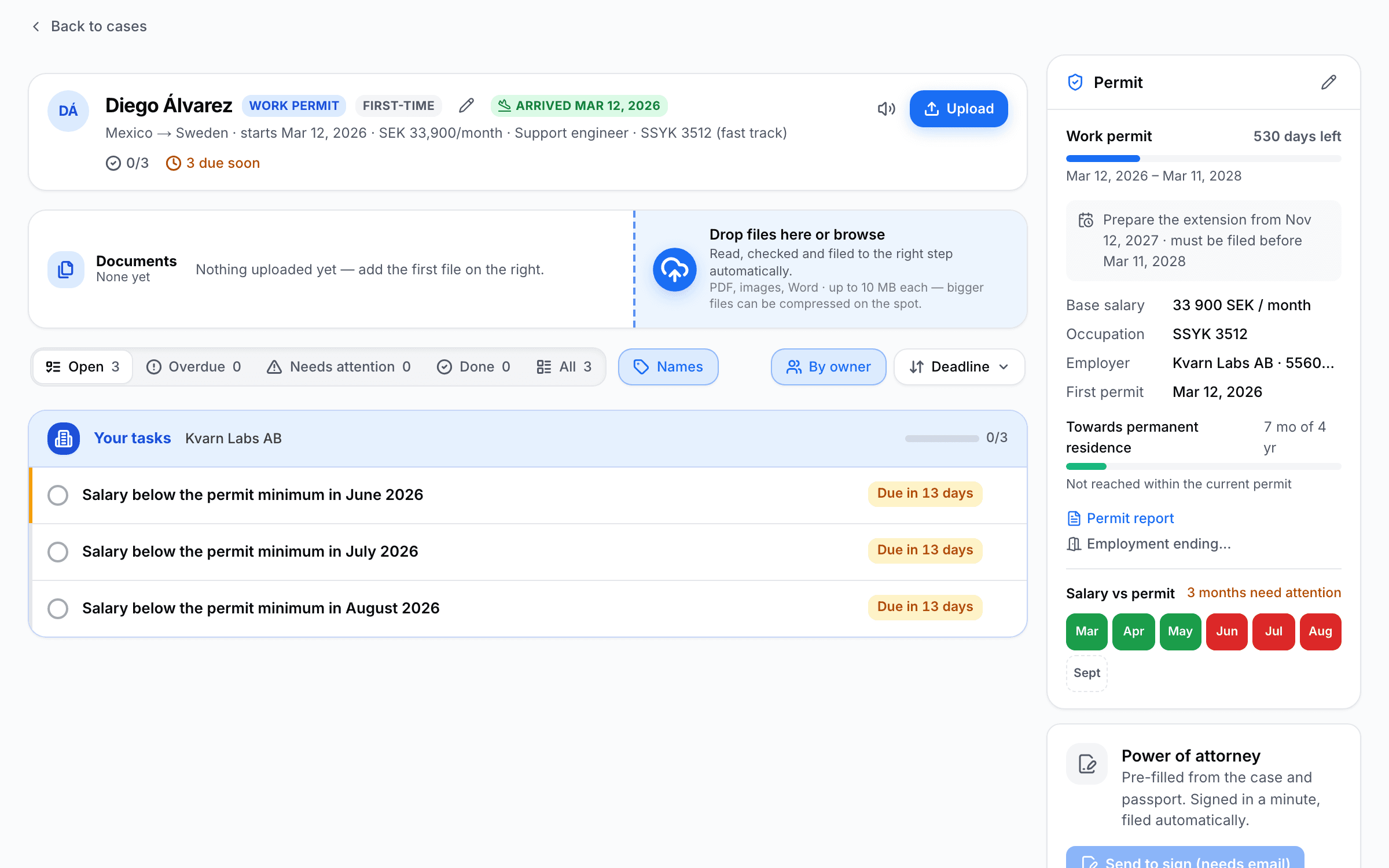Select the Jun salary month chip
The width and height of the screenshot is (1389, 868).
coord(1227,632)
